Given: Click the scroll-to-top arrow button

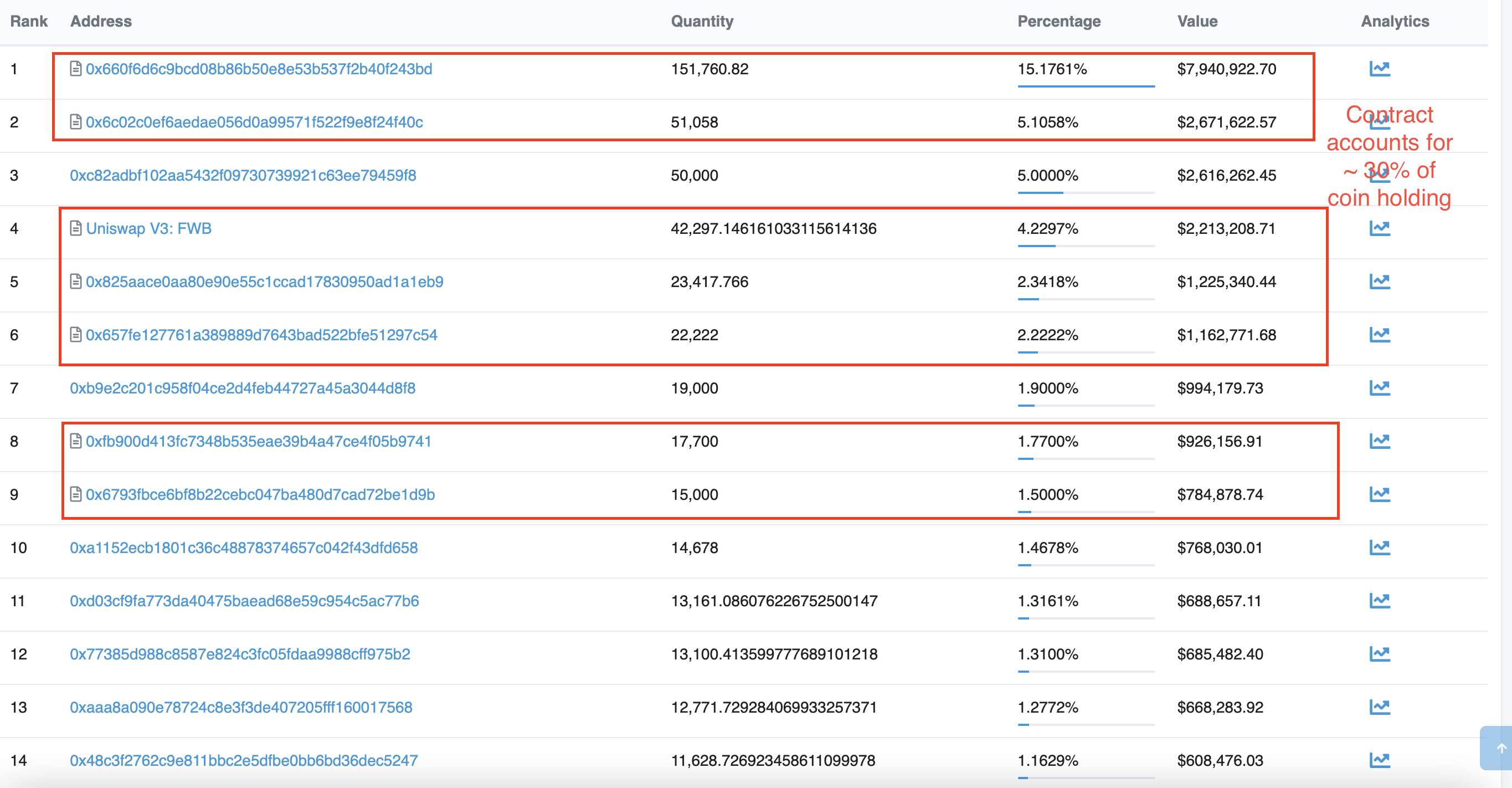Looking at the screenshot, I should click(x=1500, y=748).
